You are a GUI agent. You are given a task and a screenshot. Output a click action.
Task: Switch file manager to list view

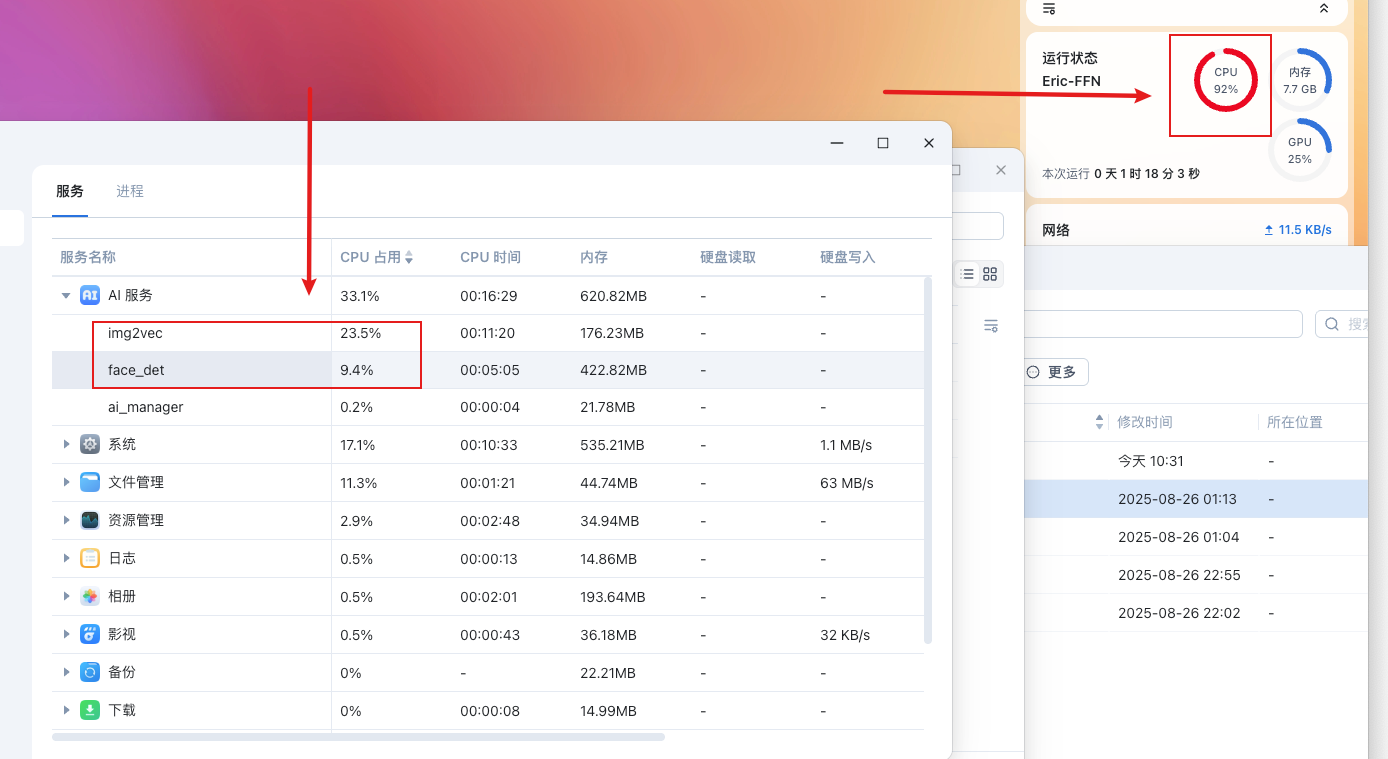(x=967, y=274)
